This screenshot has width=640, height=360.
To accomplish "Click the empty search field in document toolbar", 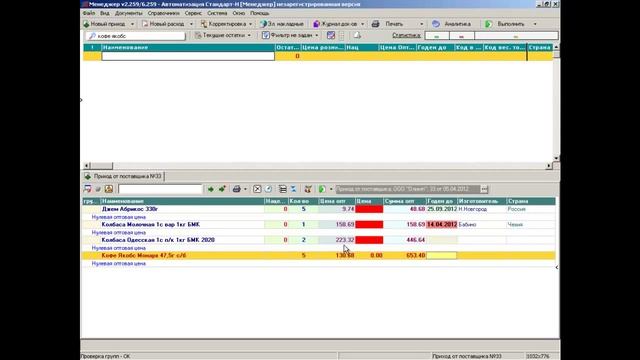I will point(160,189).
